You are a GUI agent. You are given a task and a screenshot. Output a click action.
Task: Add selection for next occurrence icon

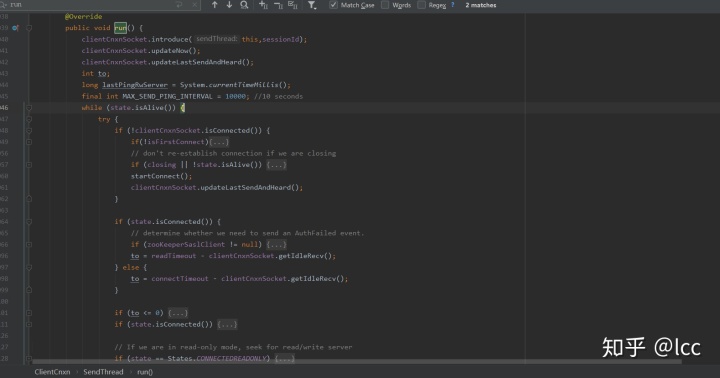point(263,5)
